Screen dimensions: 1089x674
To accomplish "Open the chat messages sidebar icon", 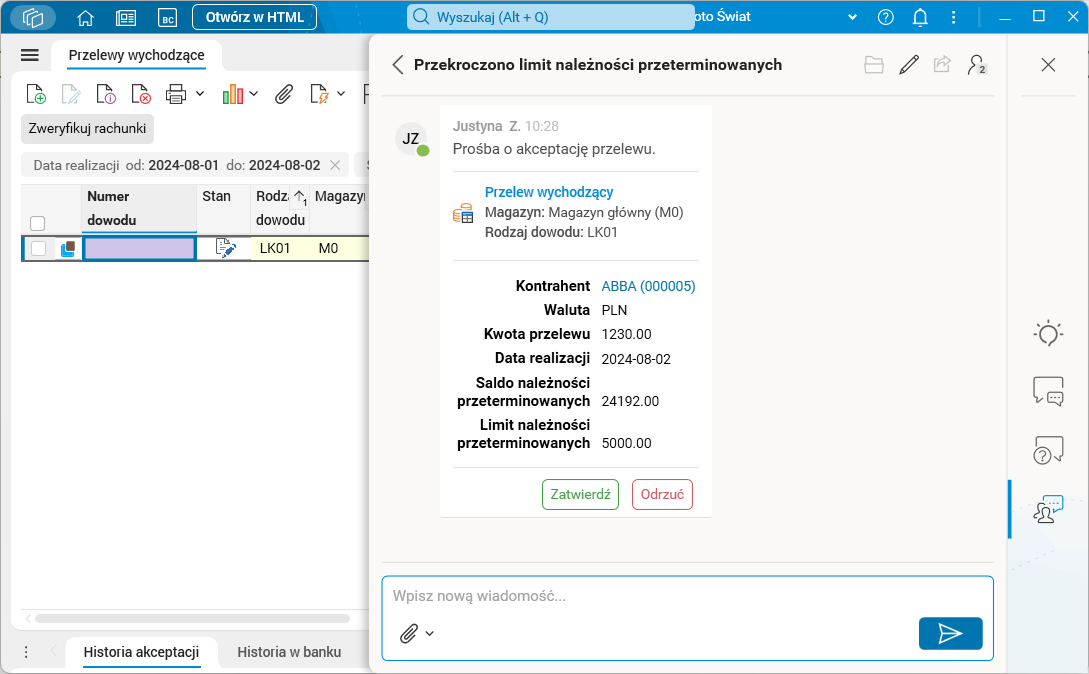I will coord(1048,391).
